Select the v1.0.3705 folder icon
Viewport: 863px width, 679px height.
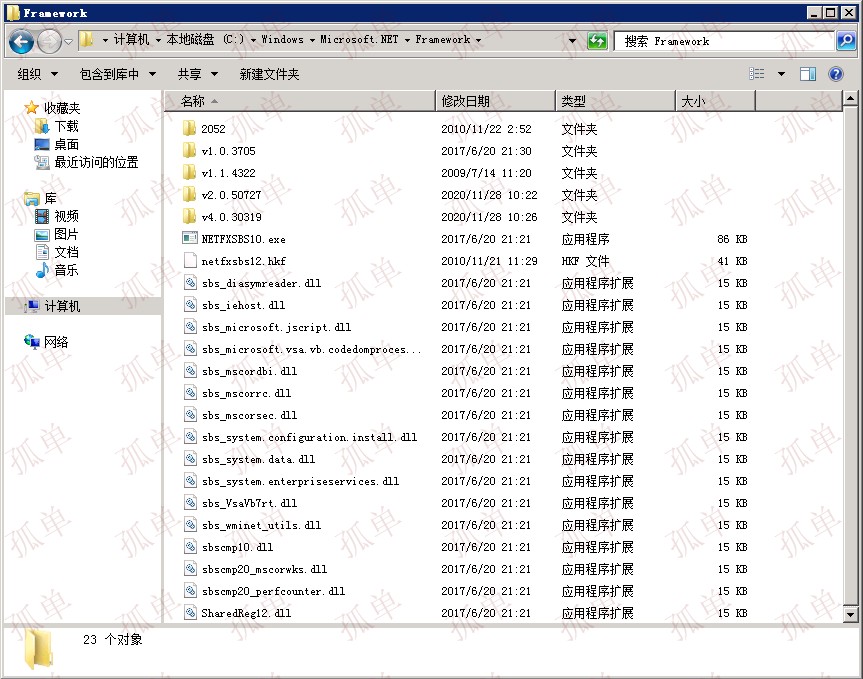189,150
